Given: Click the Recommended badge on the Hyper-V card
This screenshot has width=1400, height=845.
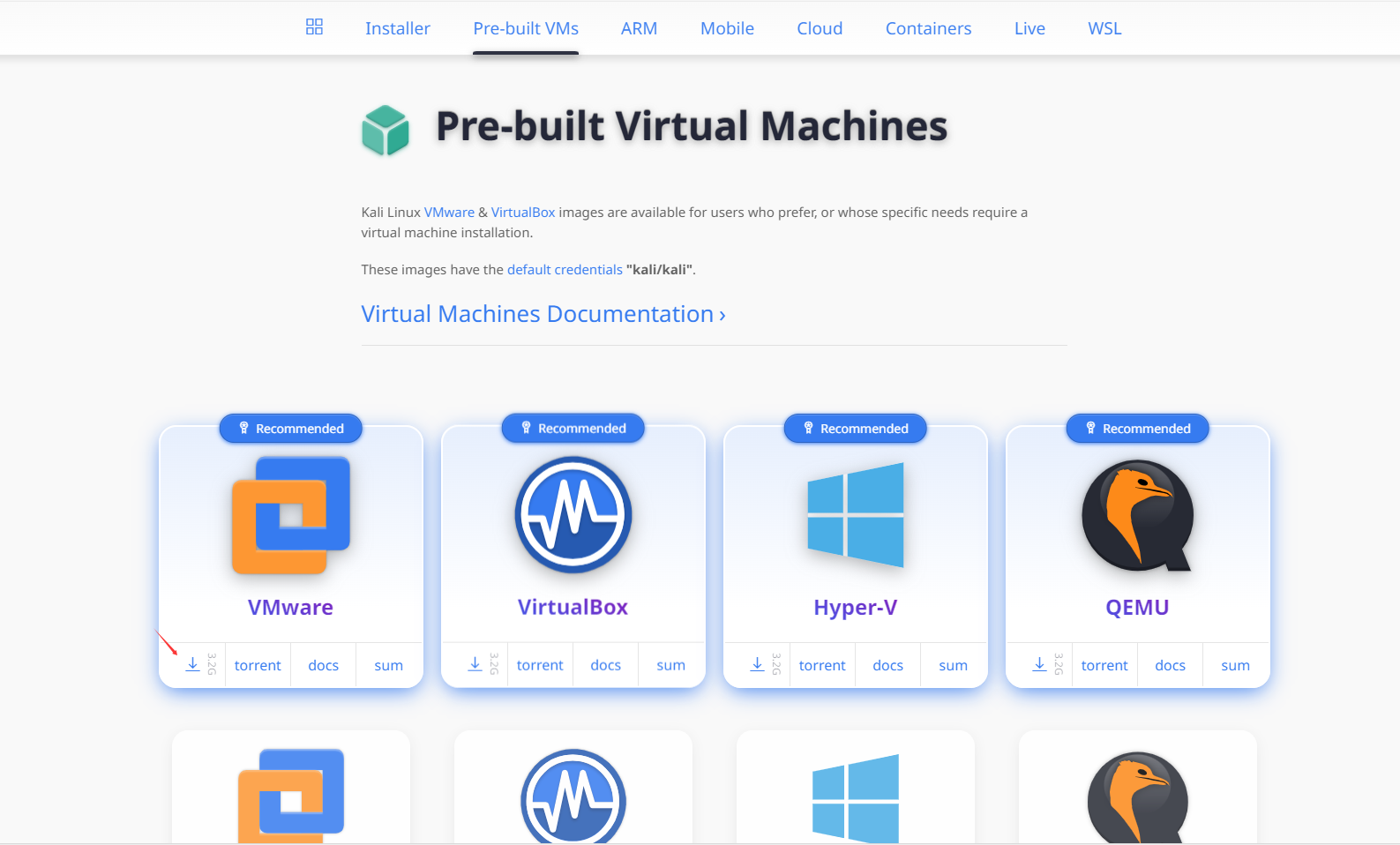Looking at the screenshot, I should (856, 429).
